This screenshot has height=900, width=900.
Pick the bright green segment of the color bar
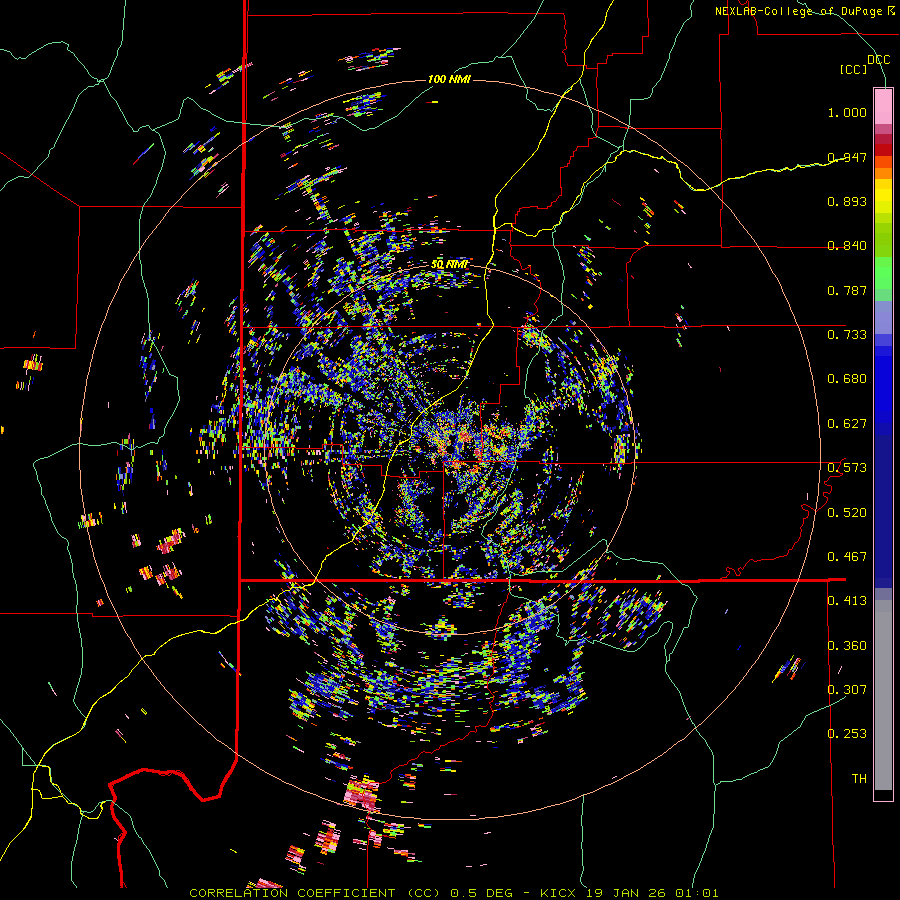[883, 273]
